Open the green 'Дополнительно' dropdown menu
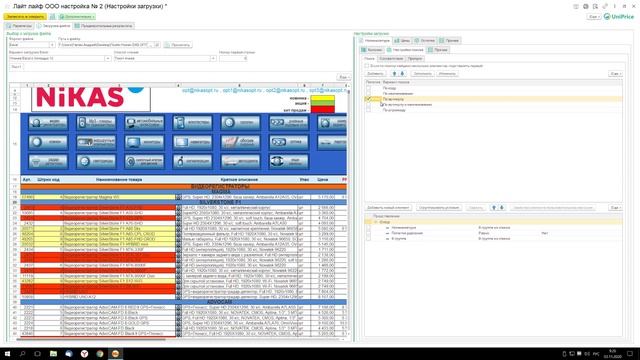Screen dimensions: 640x360 [x=77, y=17]
